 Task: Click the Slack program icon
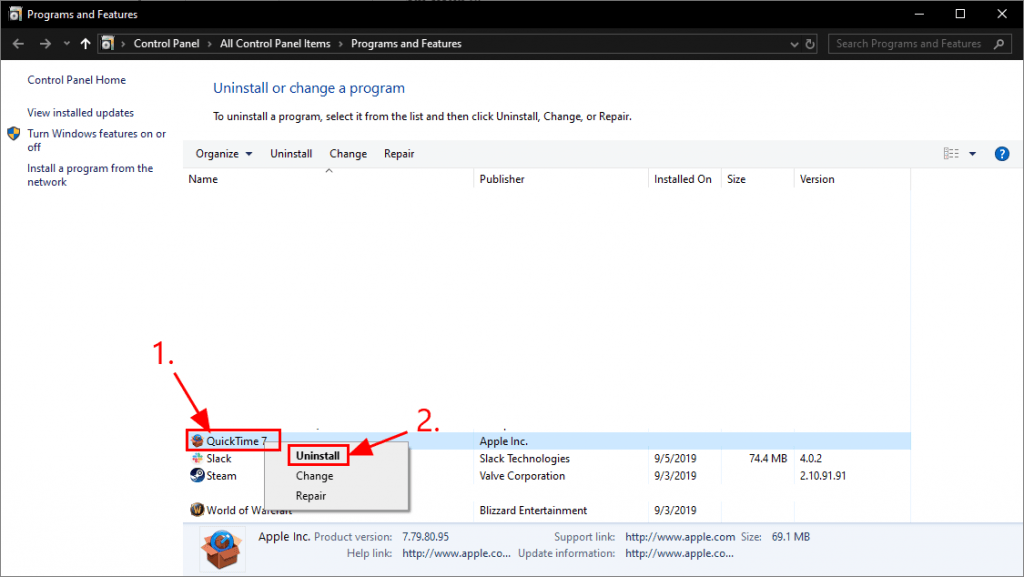point(197,459)
